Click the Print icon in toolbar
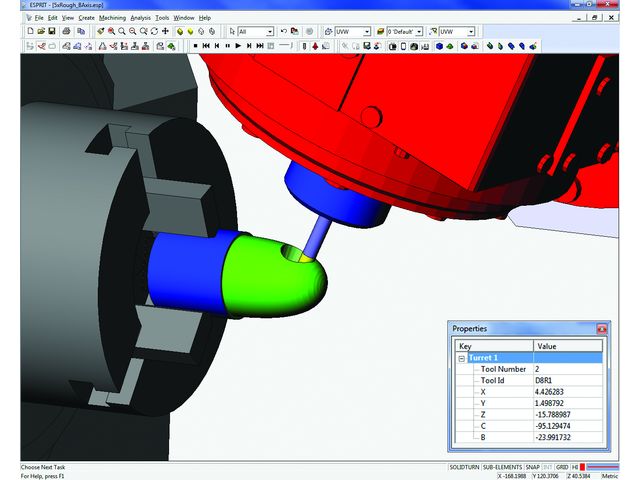This screenshot has width=640, height=480. coord(66,32)
